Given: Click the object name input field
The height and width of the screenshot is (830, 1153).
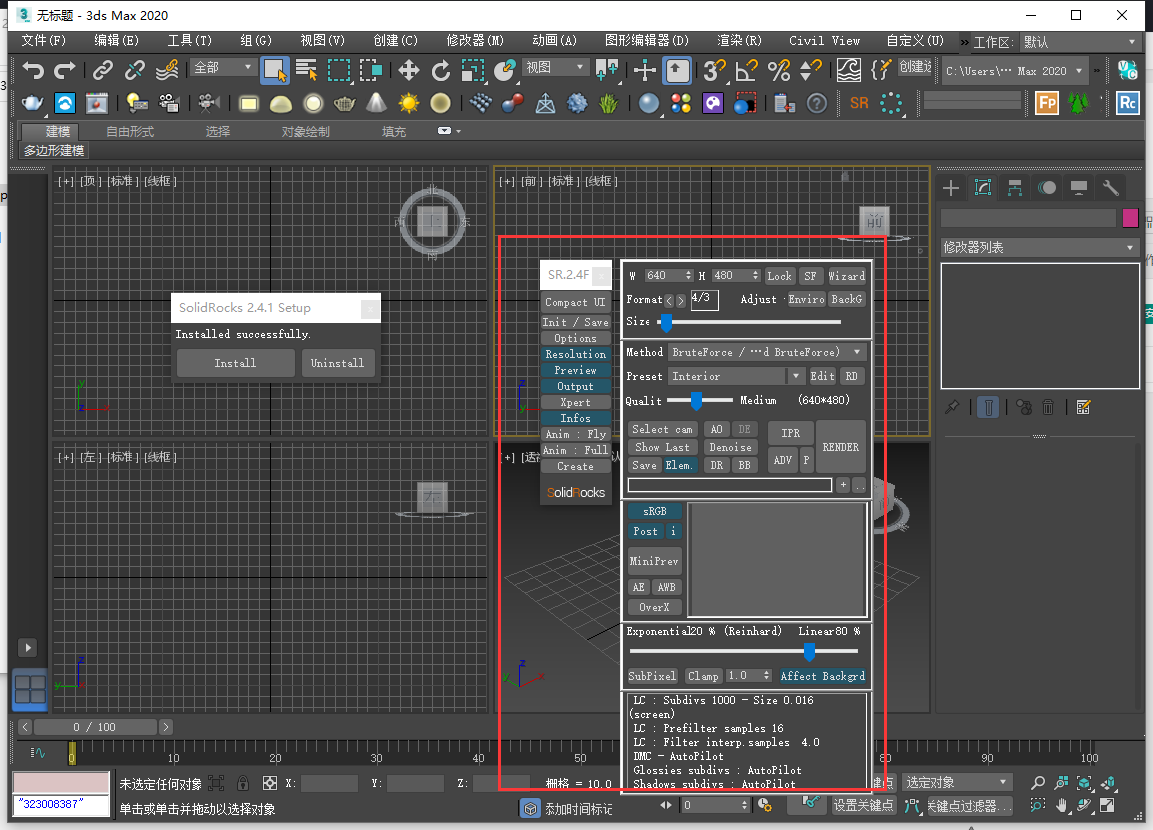Looking at the screenshot, I should [1028, 218].
